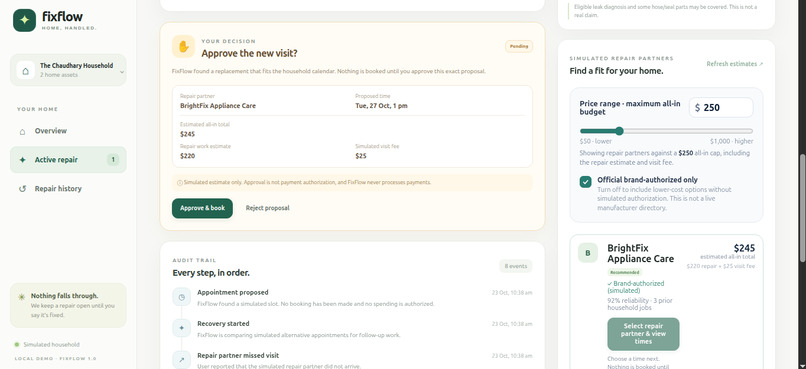Image resolution: width=806 pixels, height=369 pixels.
Task: Click Approve & book button
Action: [x=202, y=208]
